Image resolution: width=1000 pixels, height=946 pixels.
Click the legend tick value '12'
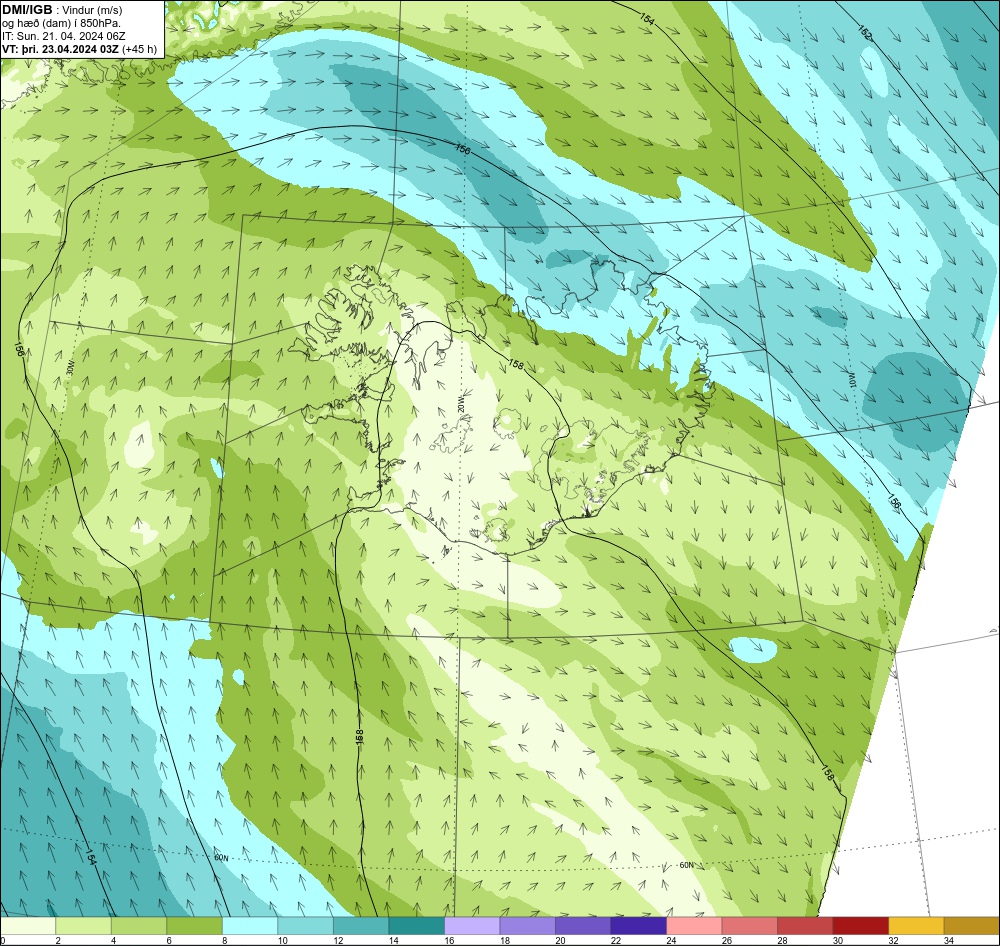(x=338, y=940)
